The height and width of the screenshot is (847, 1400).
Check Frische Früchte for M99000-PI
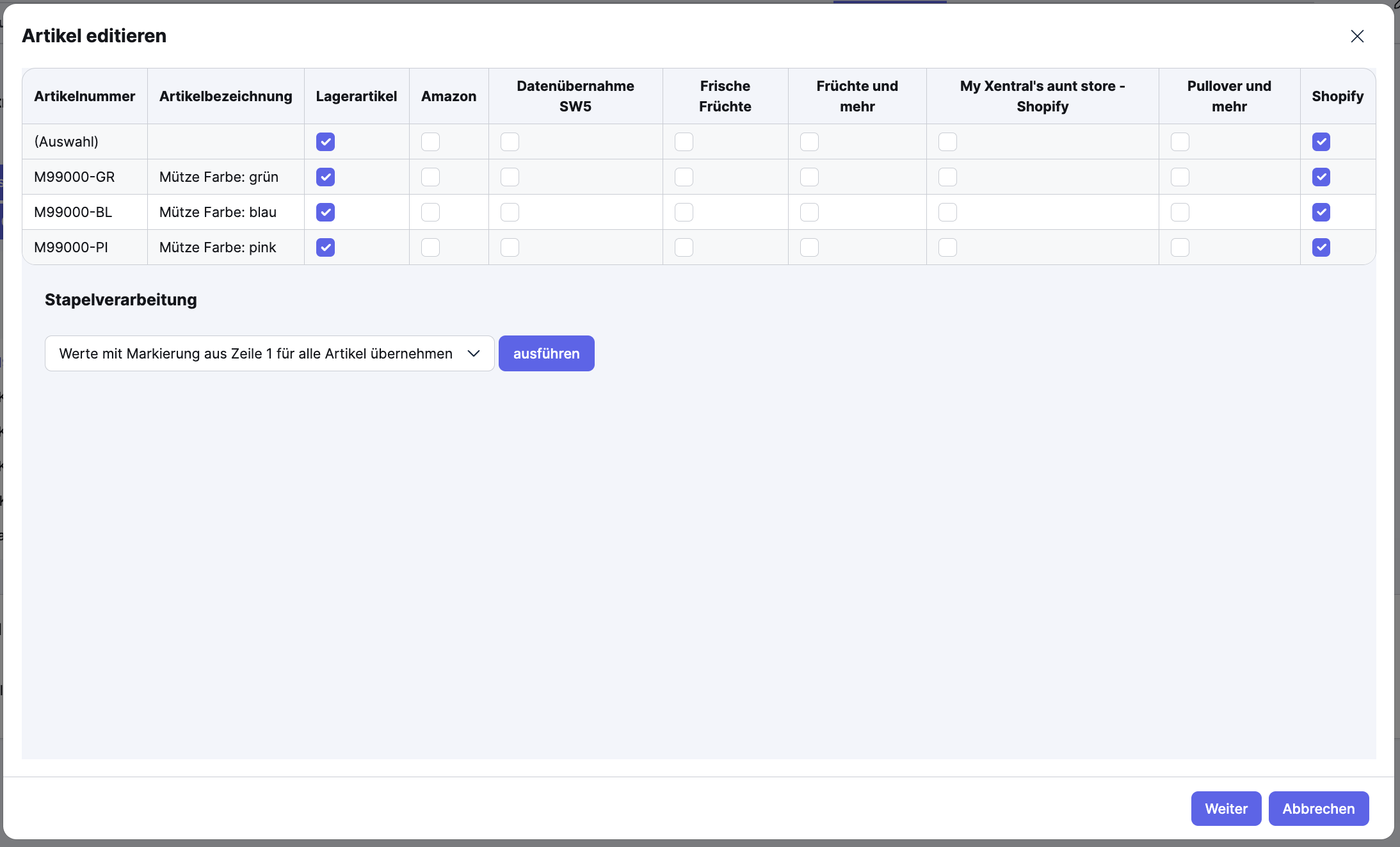pyautogui.click(x=684, y=247)
